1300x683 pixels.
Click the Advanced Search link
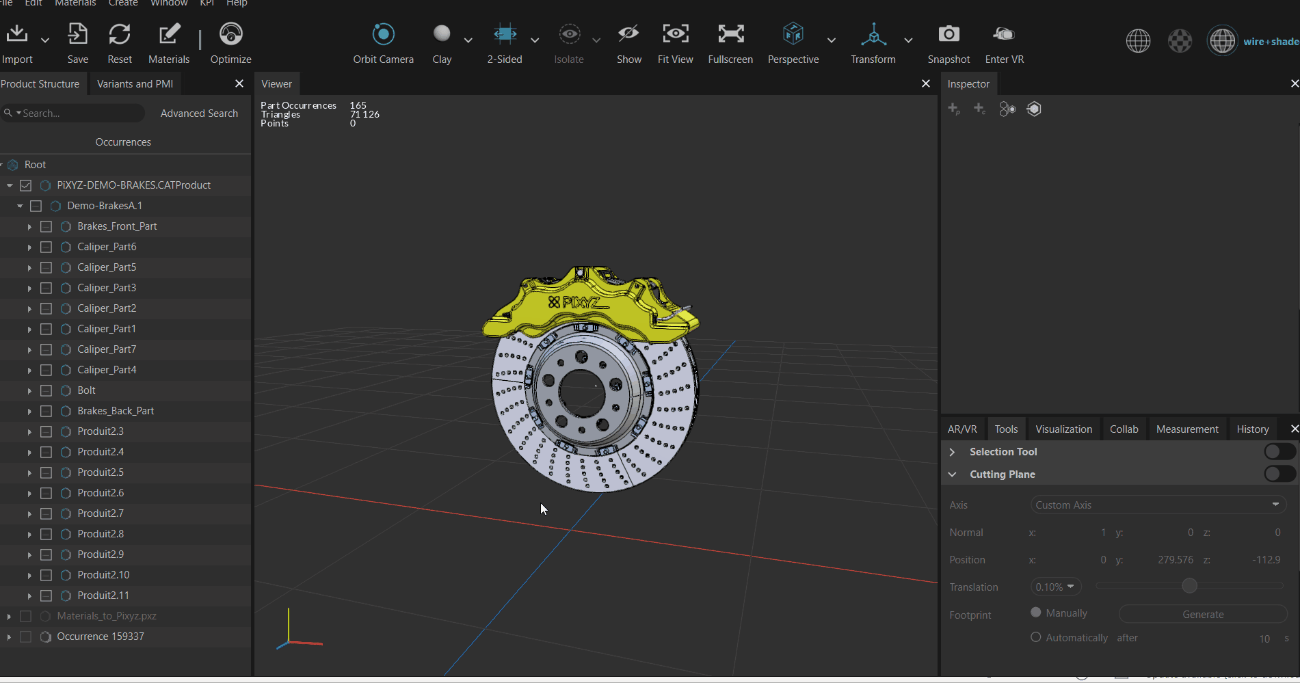[x=199, y=113]
